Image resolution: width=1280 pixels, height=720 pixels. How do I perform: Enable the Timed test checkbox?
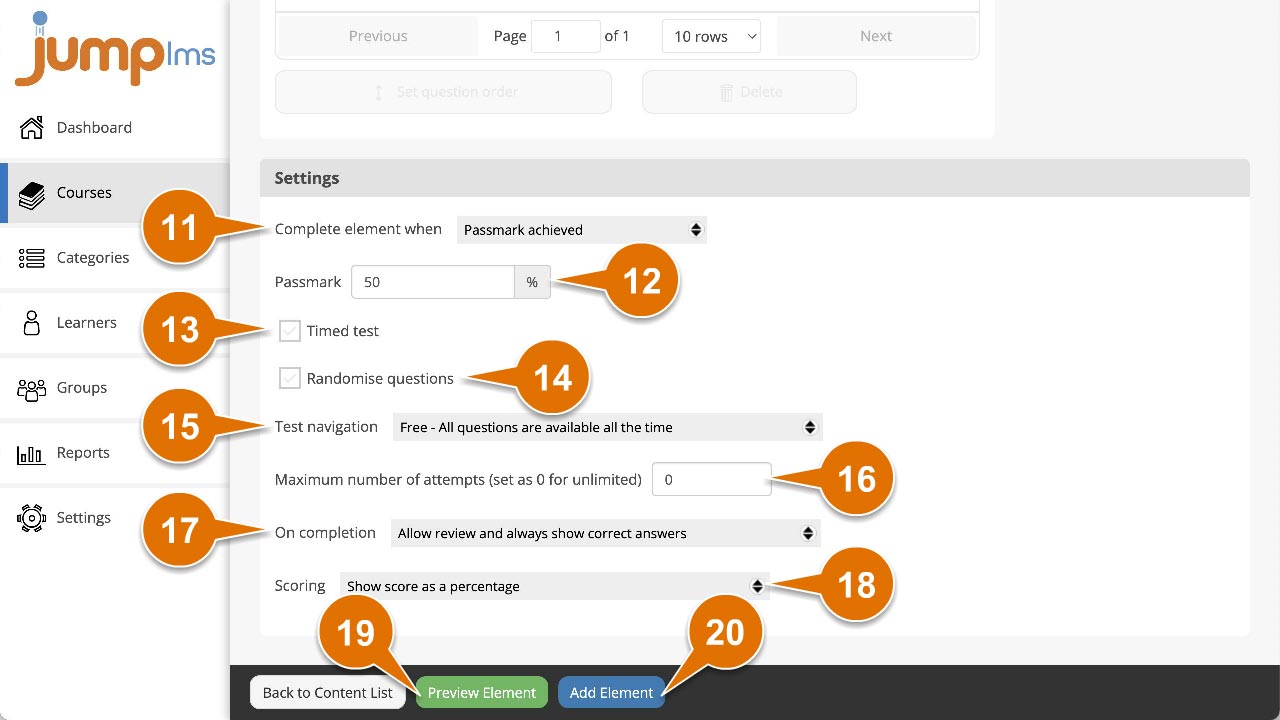289,331
